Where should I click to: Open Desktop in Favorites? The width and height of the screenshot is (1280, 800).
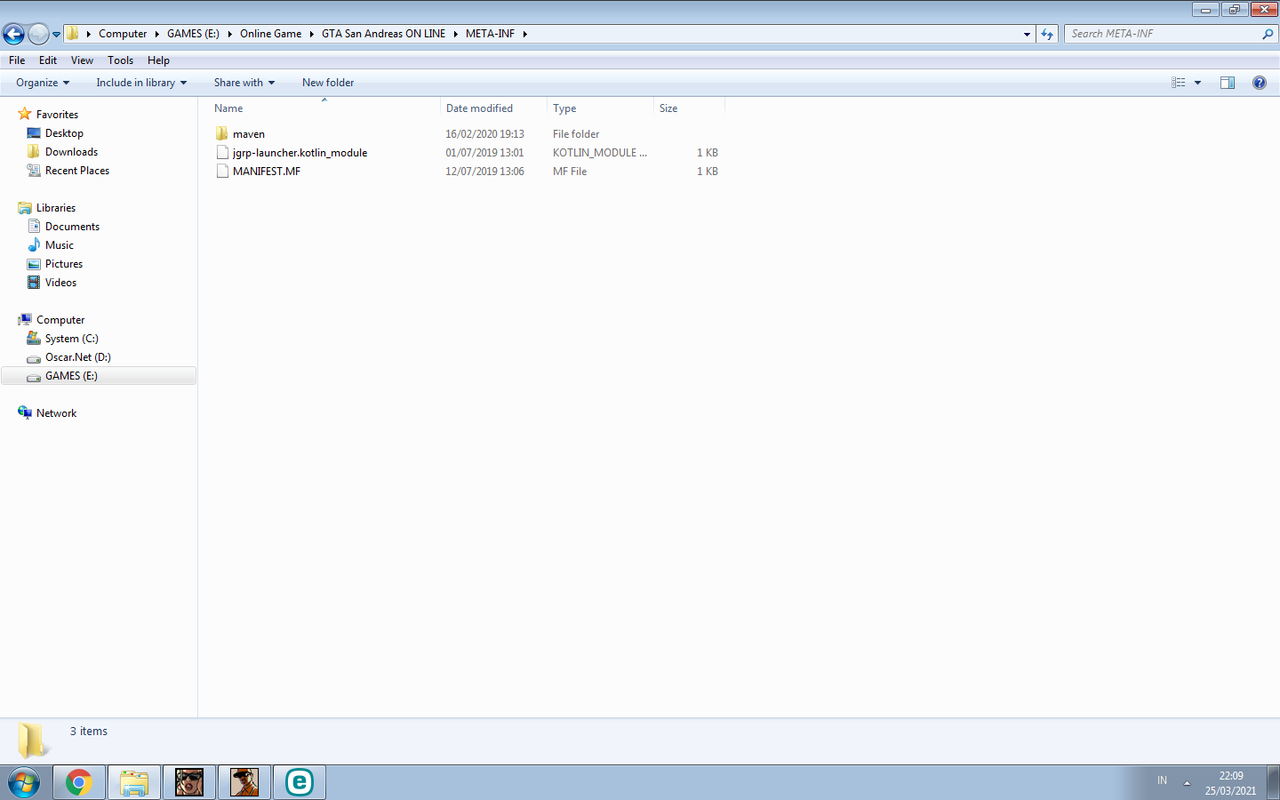64,133
